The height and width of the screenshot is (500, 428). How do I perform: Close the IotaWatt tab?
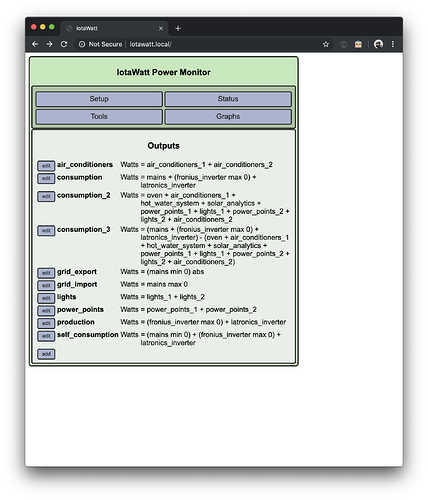point(161,28)
